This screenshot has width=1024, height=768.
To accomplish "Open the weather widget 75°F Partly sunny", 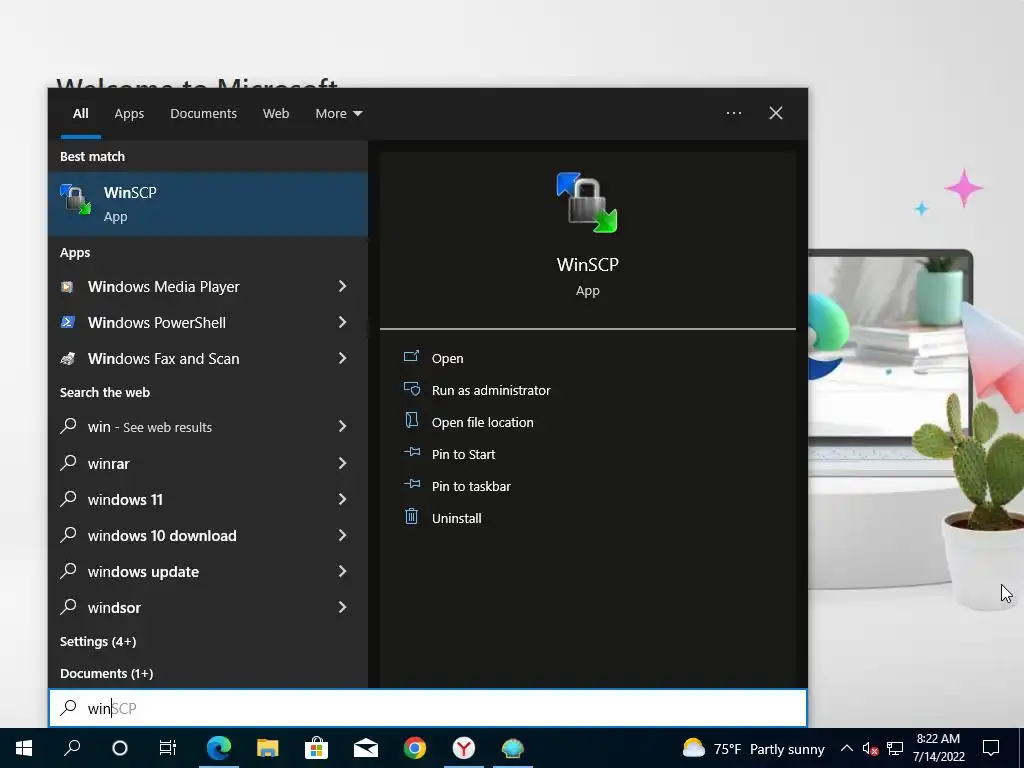I will (x=753, y=748).
